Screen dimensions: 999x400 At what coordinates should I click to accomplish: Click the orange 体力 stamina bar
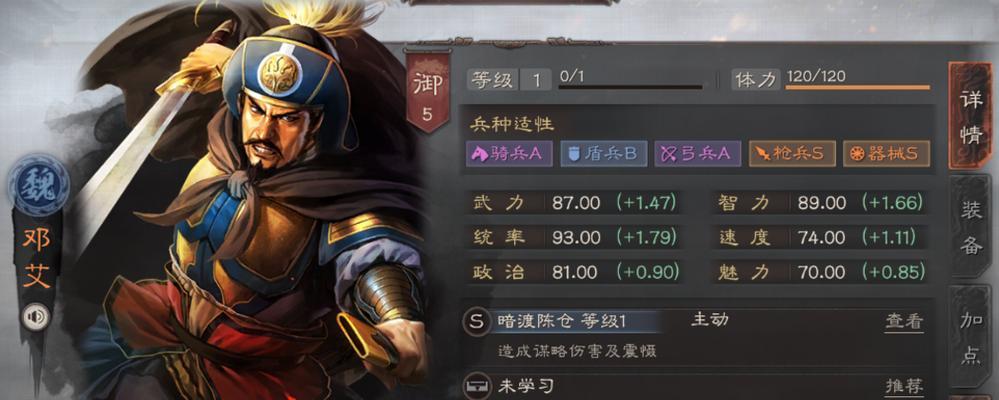pyautogui.click(x=858, y=87)
